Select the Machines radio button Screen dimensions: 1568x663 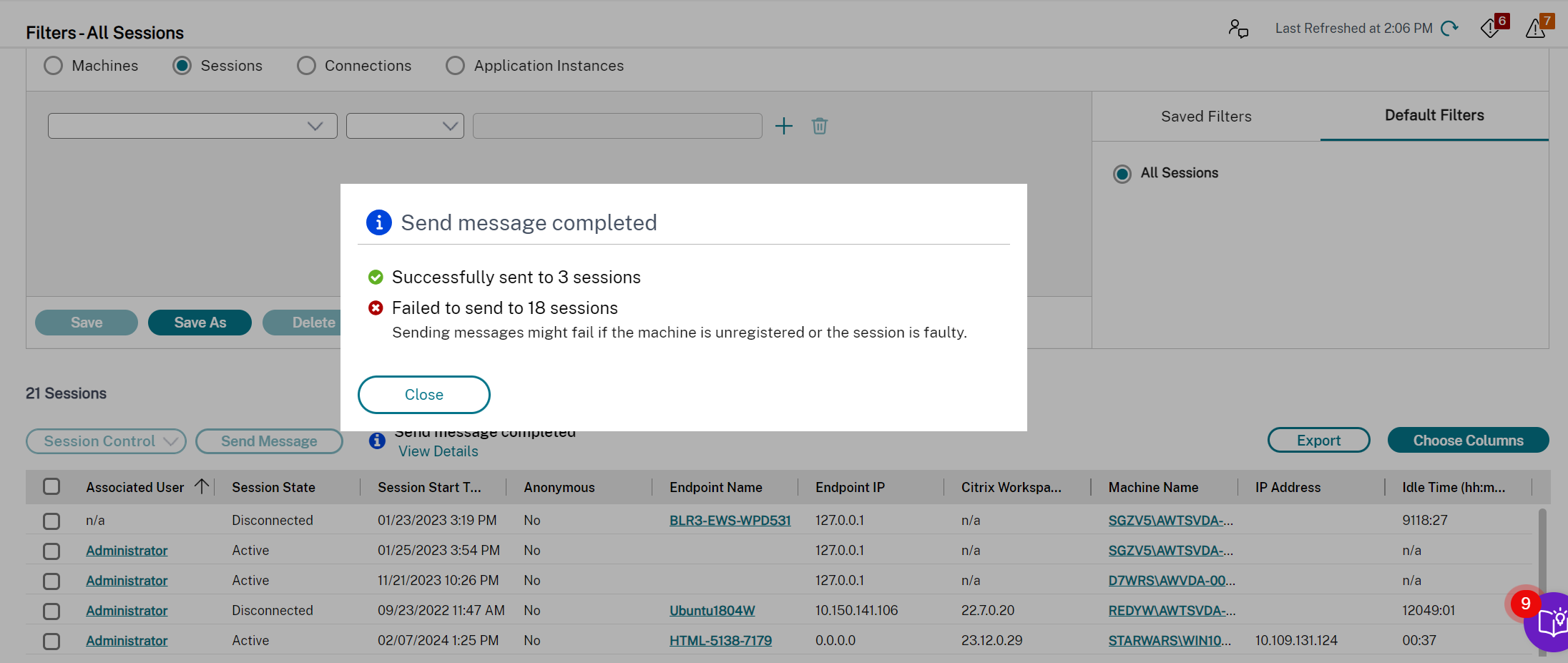pos(53,66)
